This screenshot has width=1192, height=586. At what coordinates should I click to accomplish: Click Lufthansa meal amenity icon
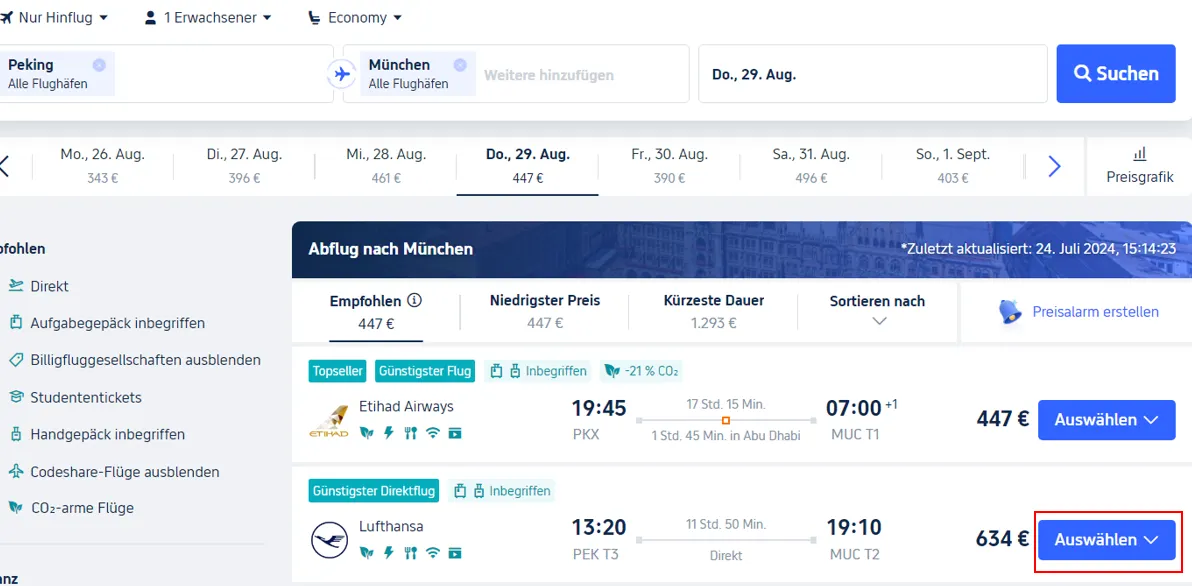pyautogui.click(x=411, y=553)
